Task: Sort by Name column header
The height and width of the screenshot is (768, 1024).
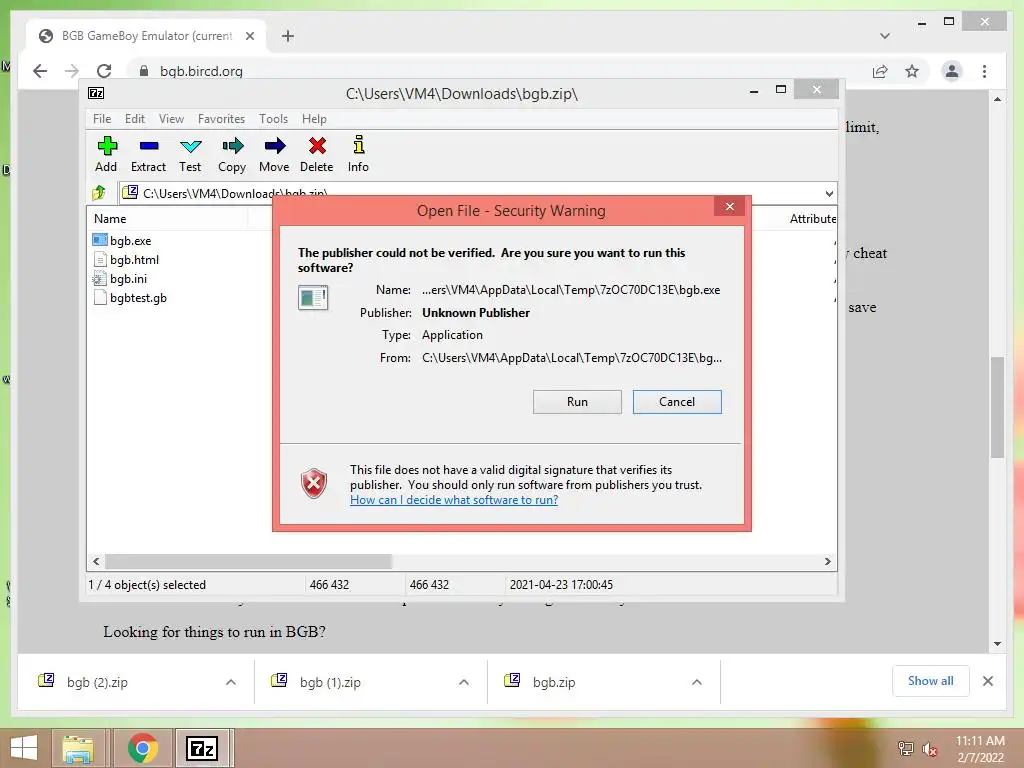Action: pyautogui.click(x=110, y=219)
